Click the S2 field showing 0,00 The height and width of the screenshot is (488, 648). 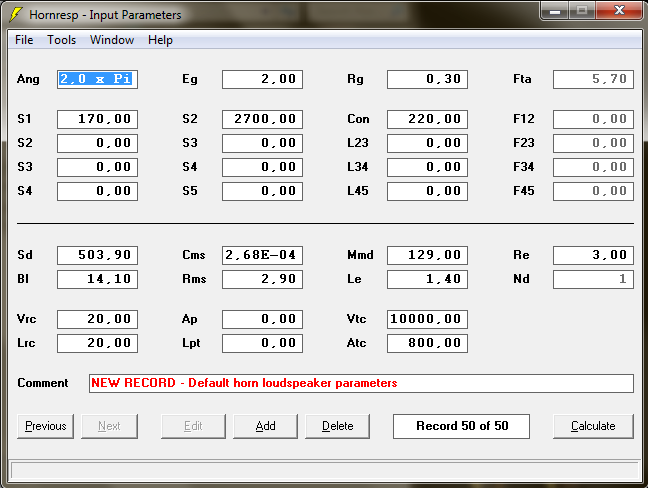click(x=97, y=143)
